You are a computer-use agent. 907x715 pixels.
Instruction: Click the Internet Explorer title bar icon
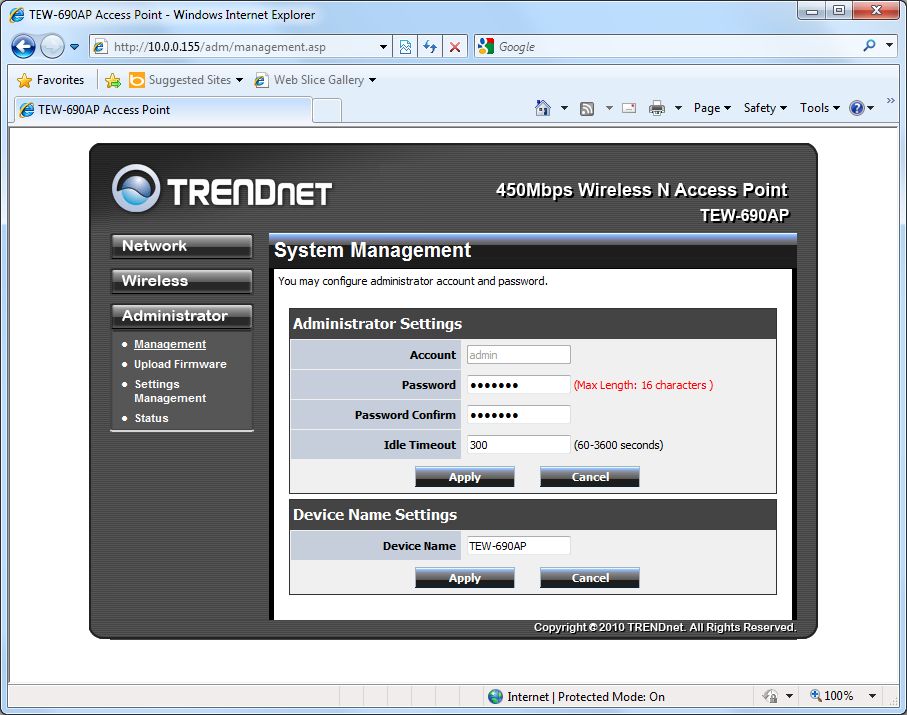[x=17, y=15]
